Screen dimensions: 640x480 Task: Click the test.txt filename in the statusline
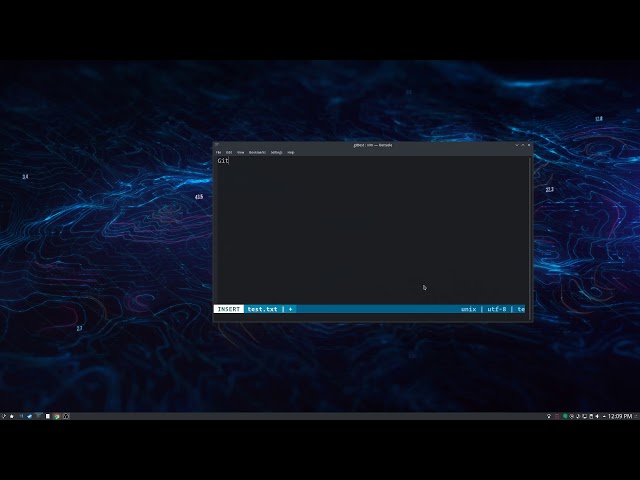(262, 309)
